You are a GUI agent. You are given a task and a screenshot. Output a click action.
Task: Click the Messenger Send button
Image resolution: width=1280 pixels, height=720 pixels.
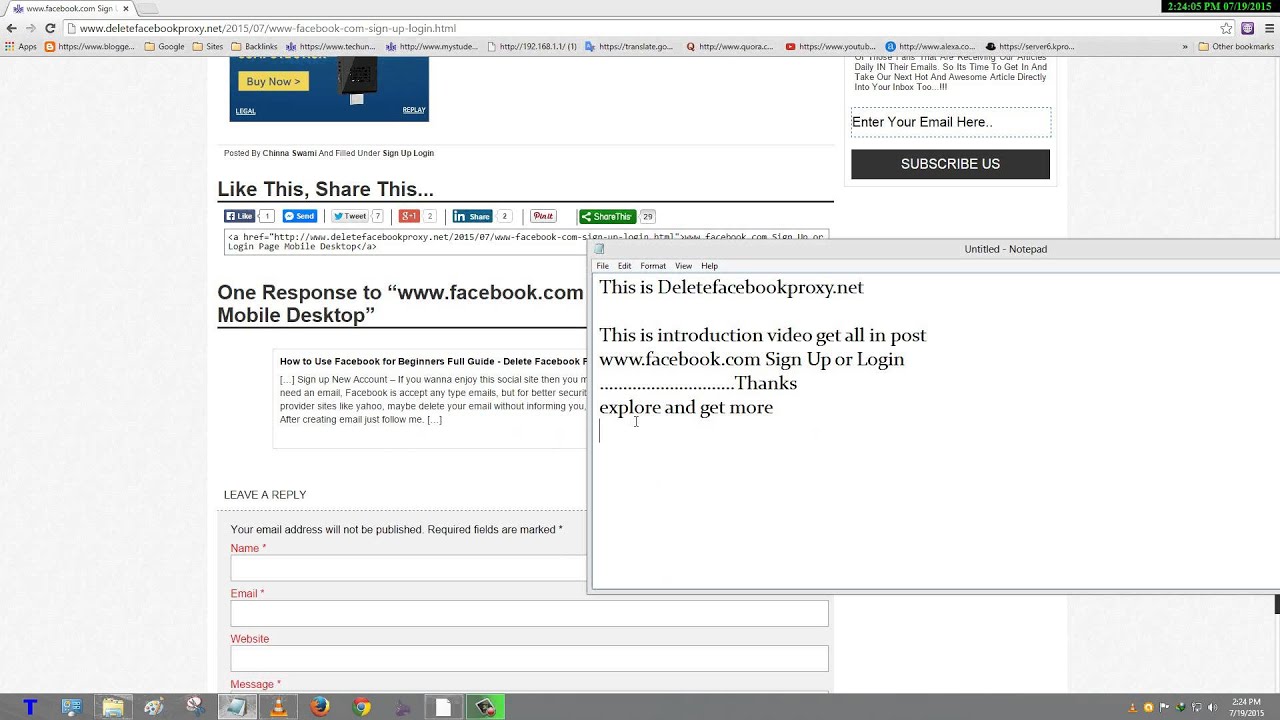(299, 216)
